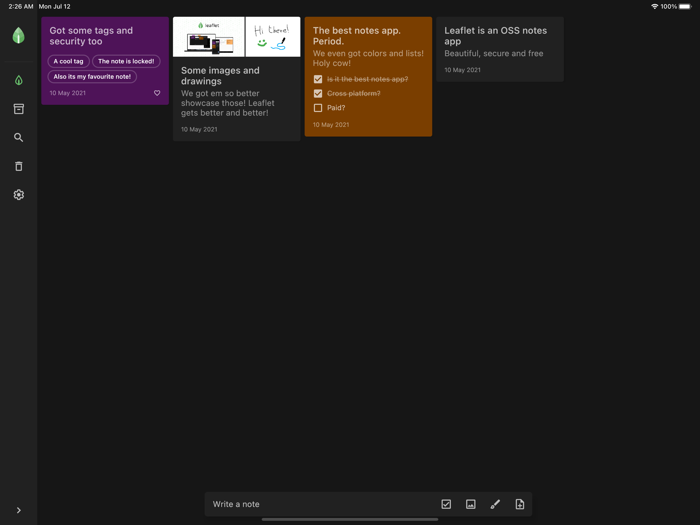
Task: Click the battery indicator in status bar
Action: tap(685, 6)
